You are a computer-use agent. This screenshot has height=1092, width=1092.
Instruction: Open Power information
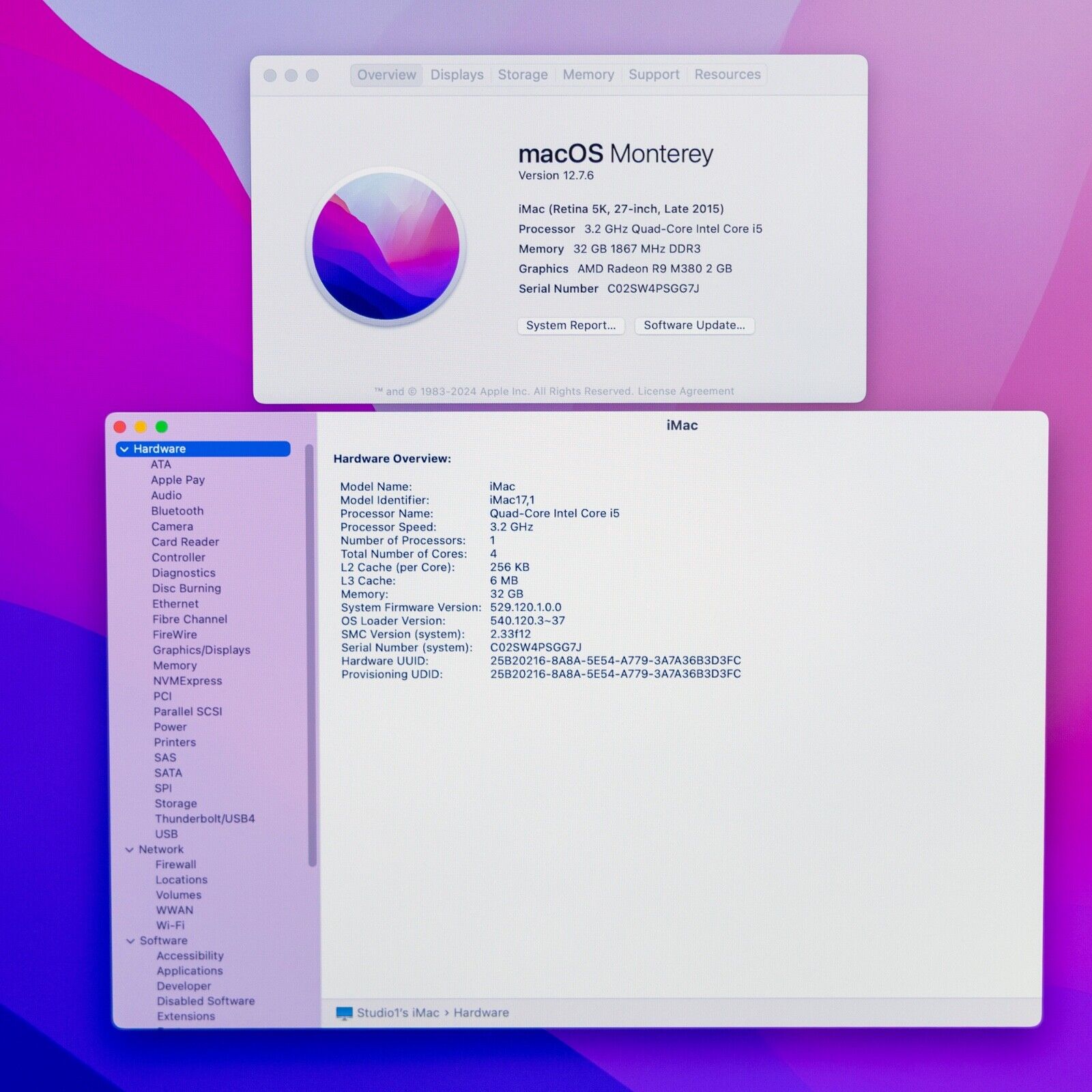[170, 728]
